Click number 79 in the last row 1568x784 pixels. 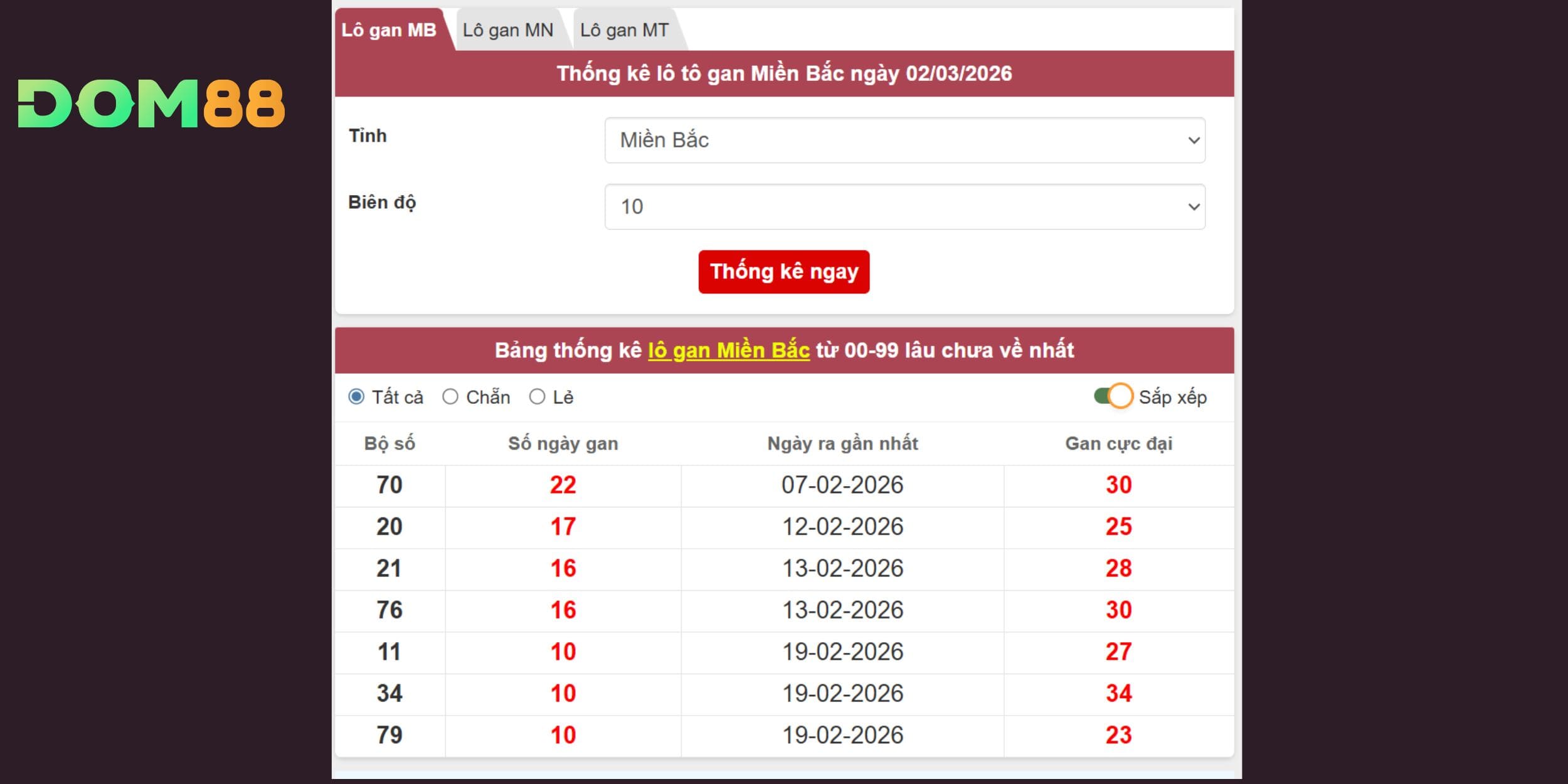tap(389, 734)
